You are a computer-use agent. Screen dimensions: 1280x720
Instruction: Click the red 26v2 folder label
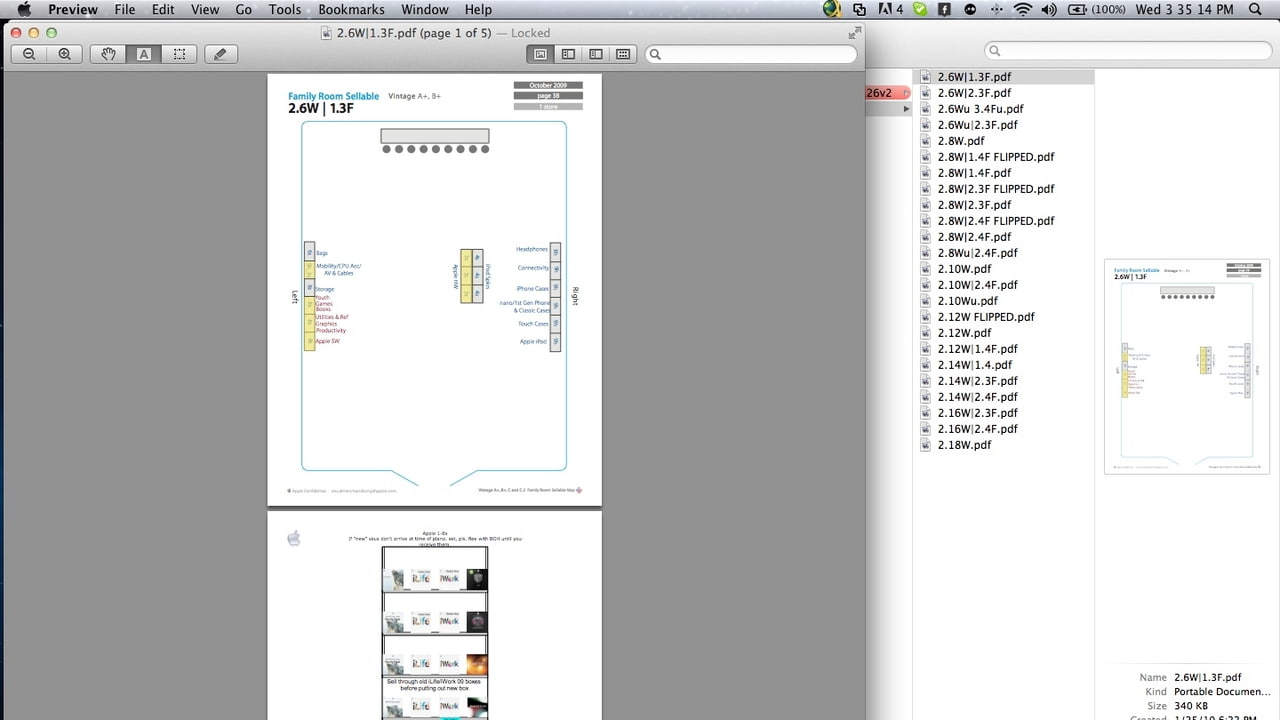coord(880,93)
